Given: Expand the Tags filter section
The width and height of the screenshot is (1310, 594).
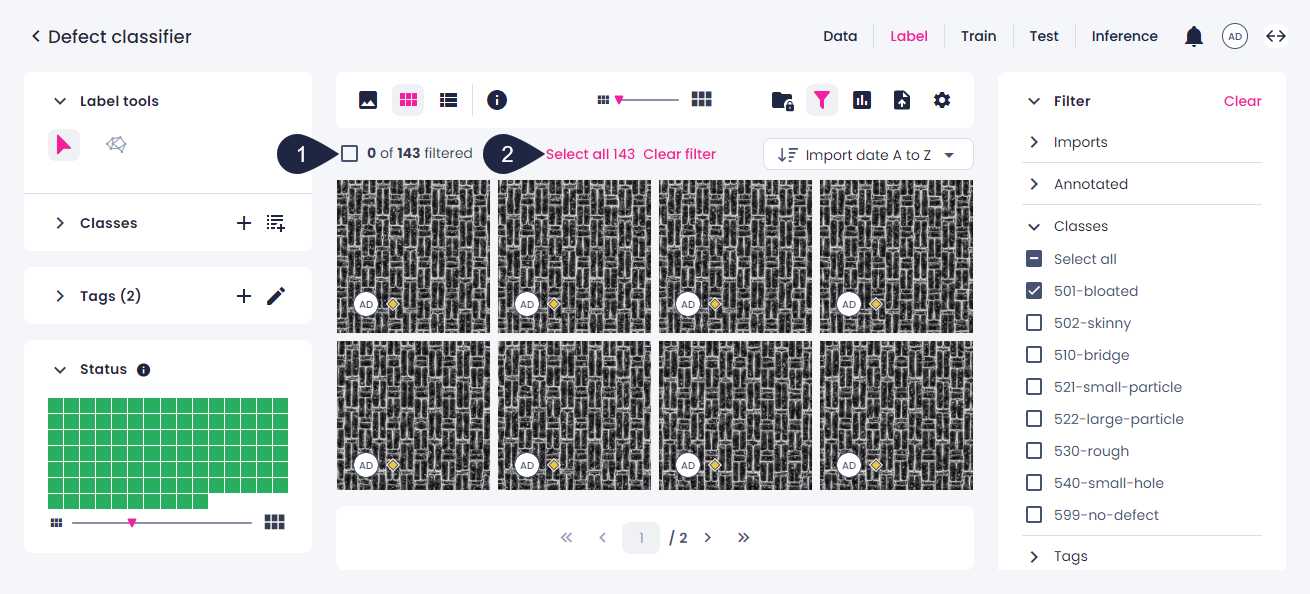Looking at the screenshot, I should coord(1034,556).
